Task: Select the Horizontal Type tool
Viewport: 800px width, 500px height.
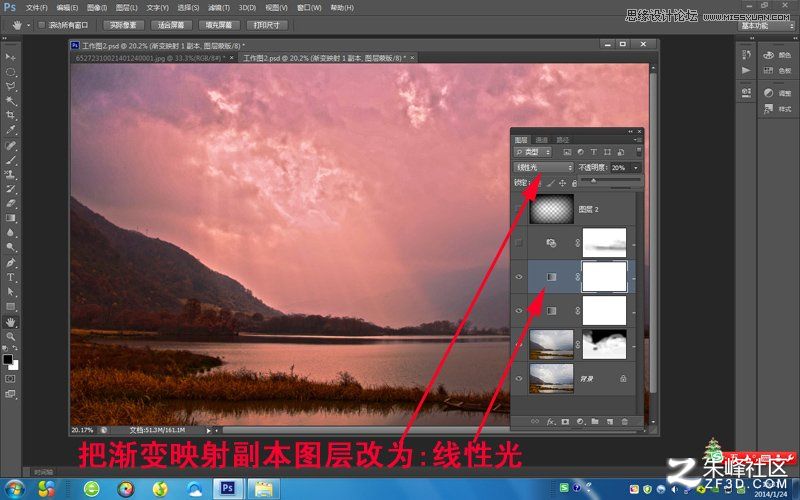Action: pos(10,277)
